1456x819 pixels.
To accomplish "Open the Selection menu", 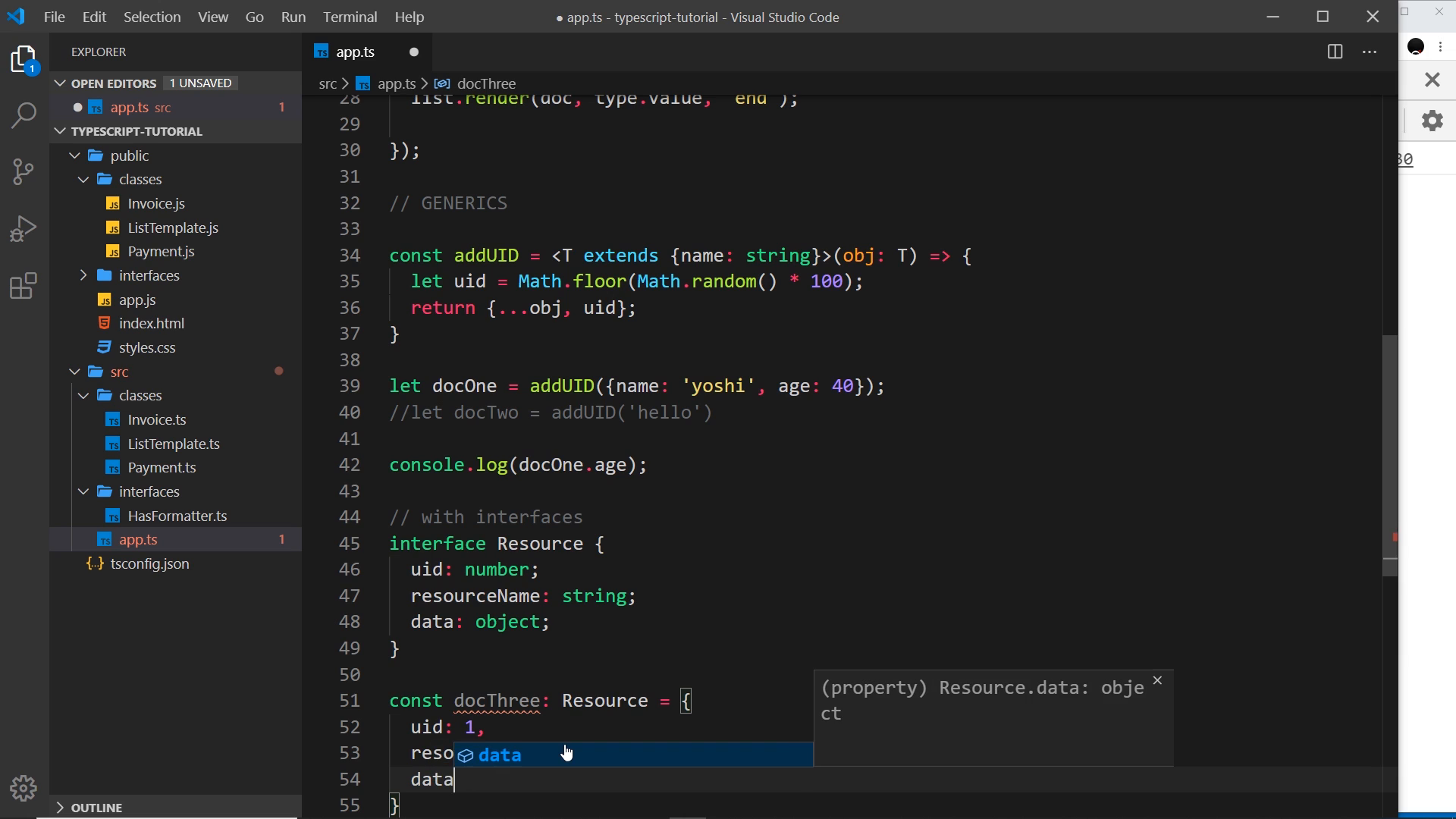I will point(152,17).
